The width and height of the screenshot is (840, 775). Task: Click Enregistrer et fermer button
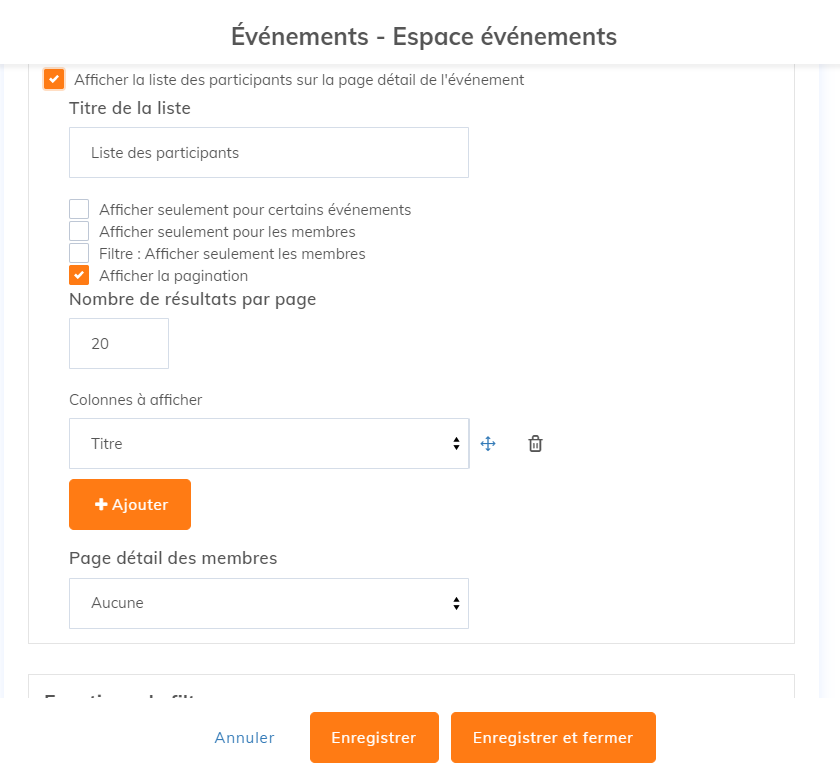[x=553, y=738]
